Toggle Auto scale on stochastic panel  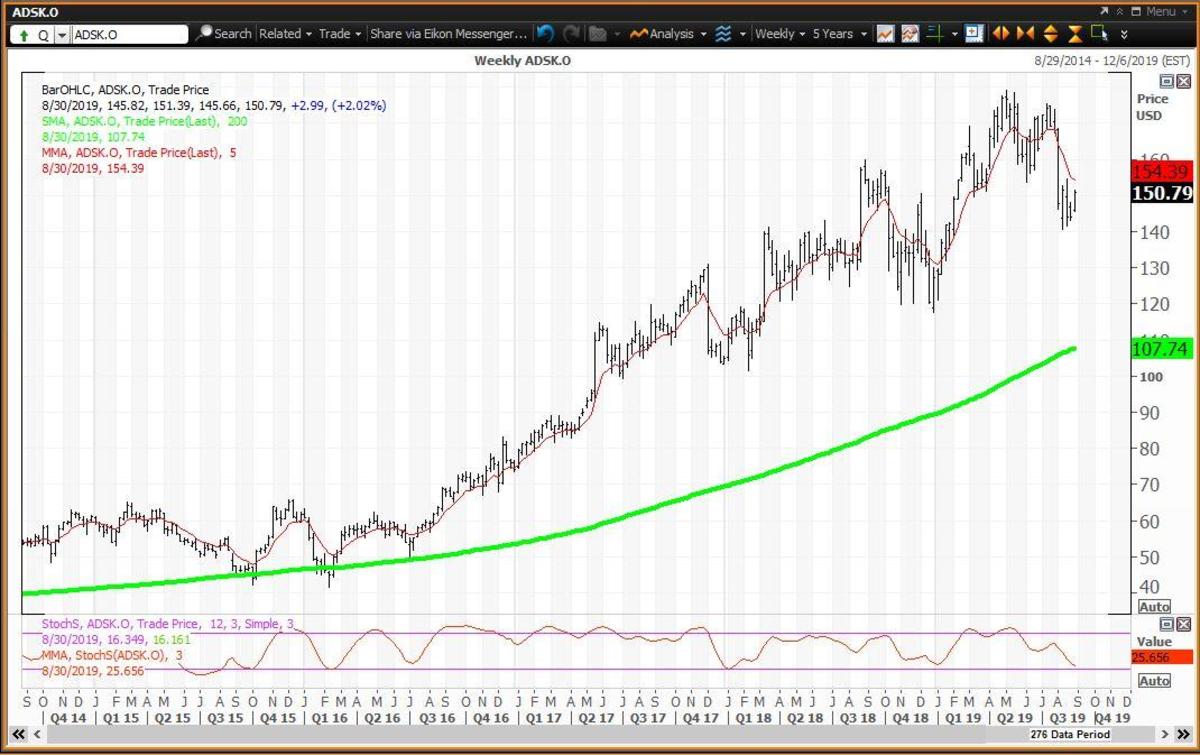tap(1154, 681)
